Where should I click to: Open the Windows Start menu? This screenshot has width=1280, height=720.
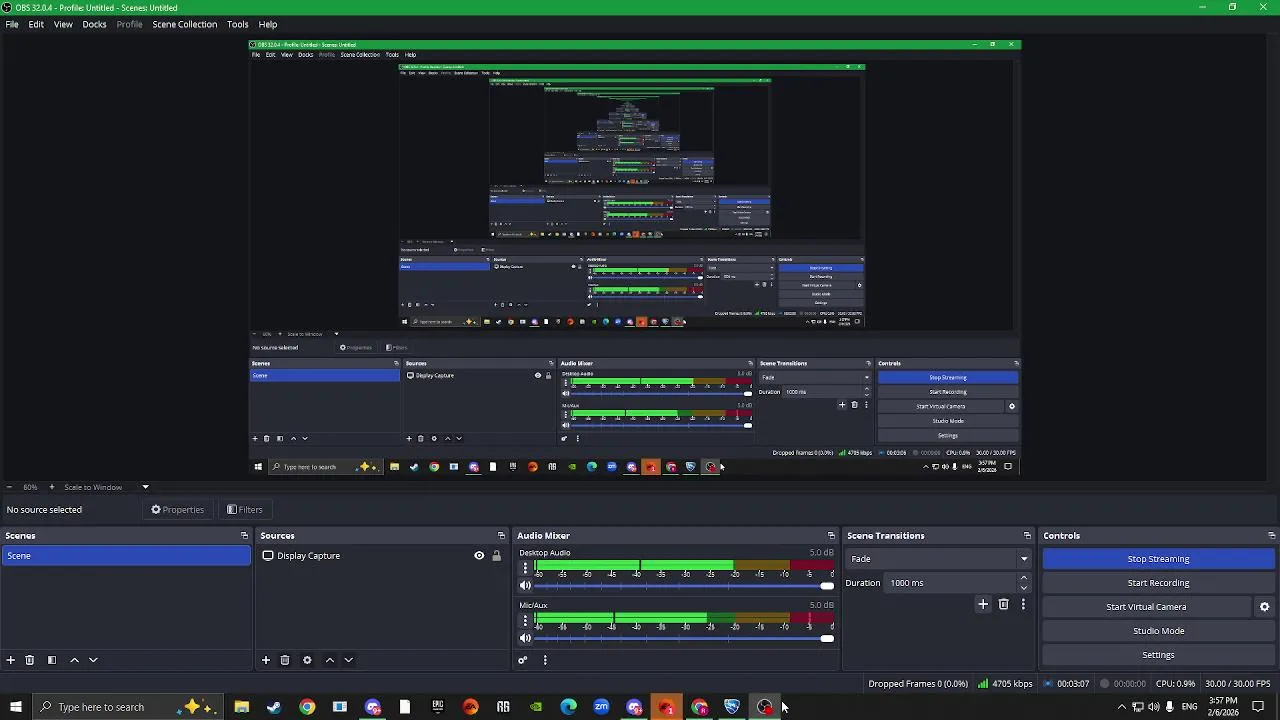pos(15,707)
